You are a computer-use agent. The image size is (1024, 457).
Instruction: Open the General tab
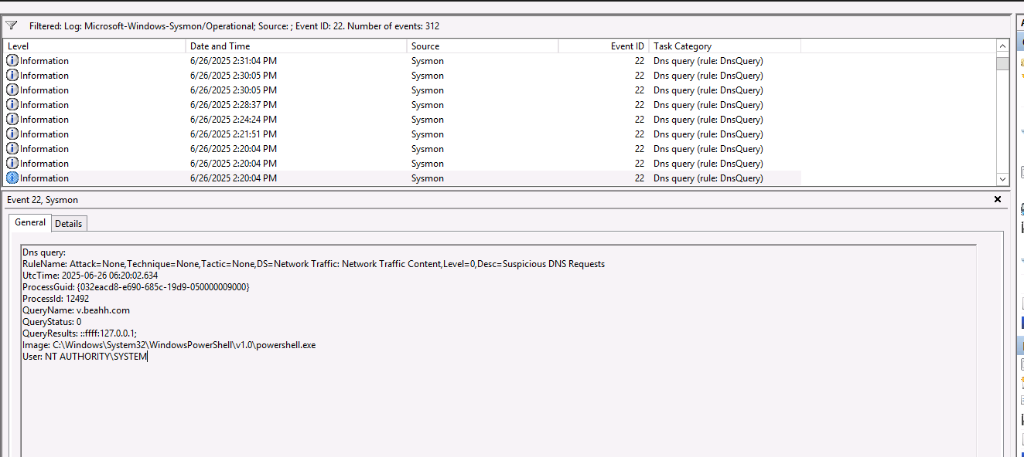pos(29,223)
